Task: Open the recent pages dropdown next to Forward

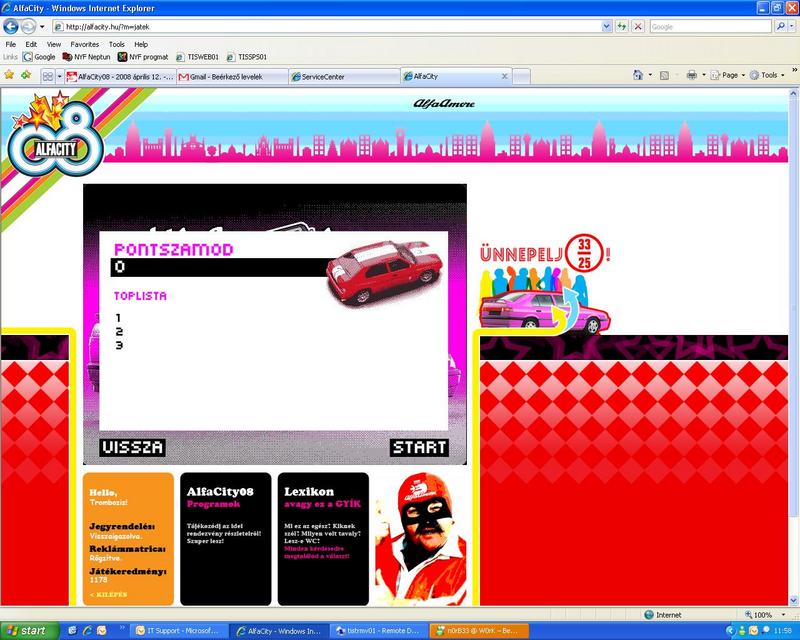Action: 42,27
